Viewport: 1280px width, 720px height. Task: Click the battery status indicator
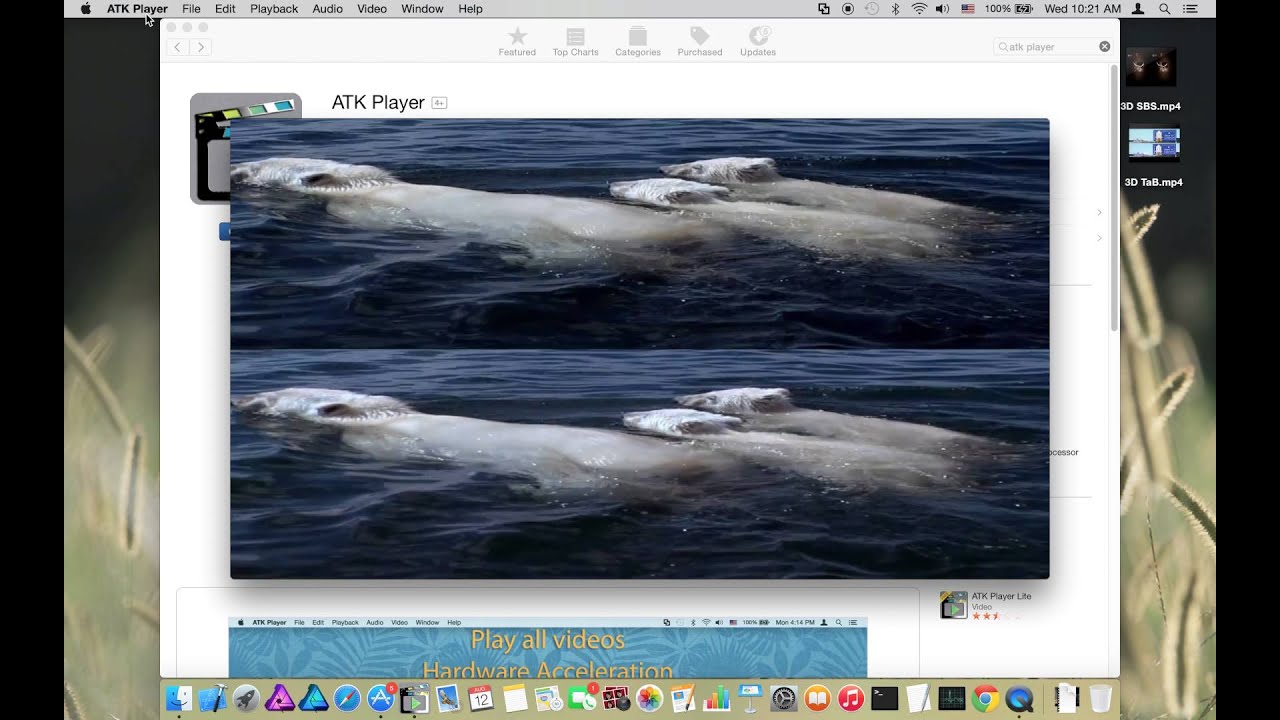(x=1009, y=9)
